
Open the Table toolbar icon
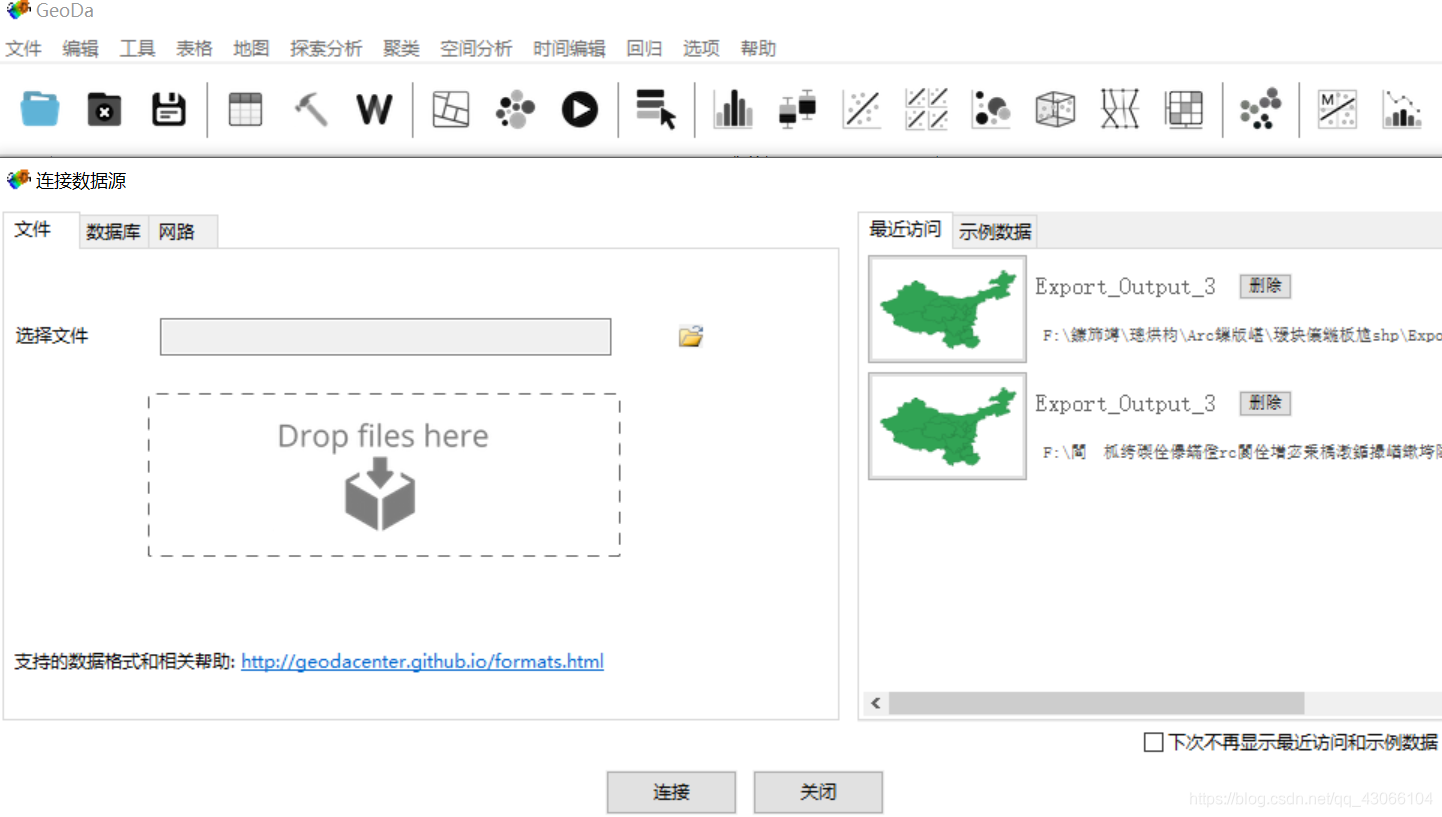pyautogui.click(x=245, y=109)
